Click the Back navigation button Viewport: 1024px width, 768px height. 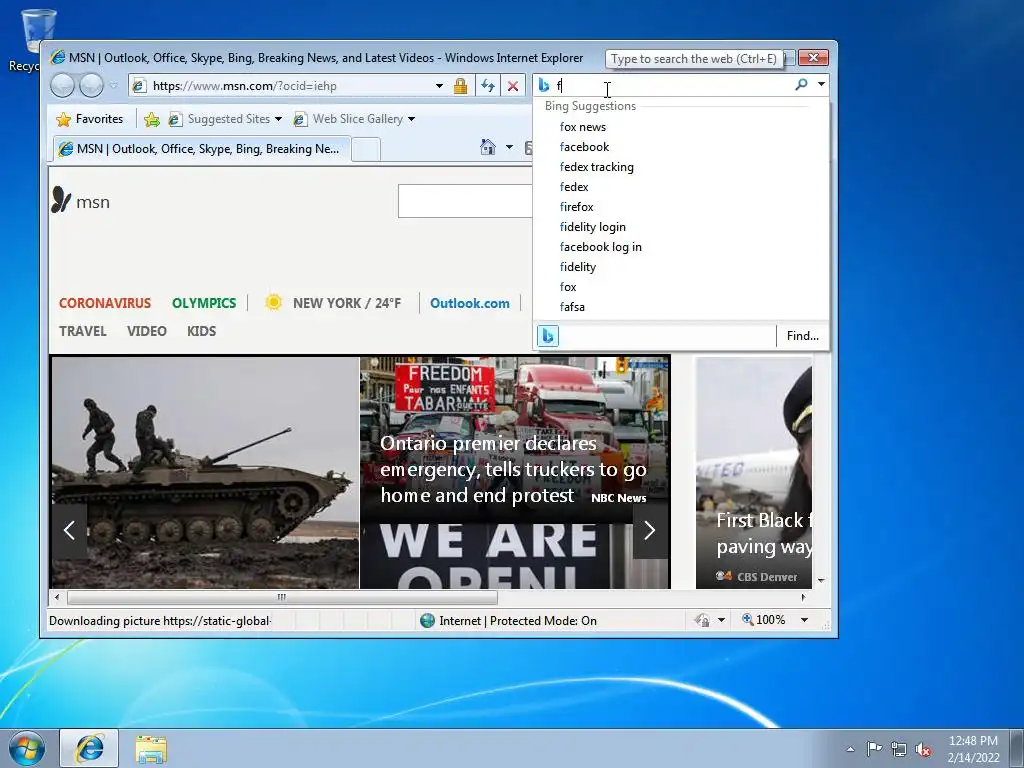coord(63,86)
